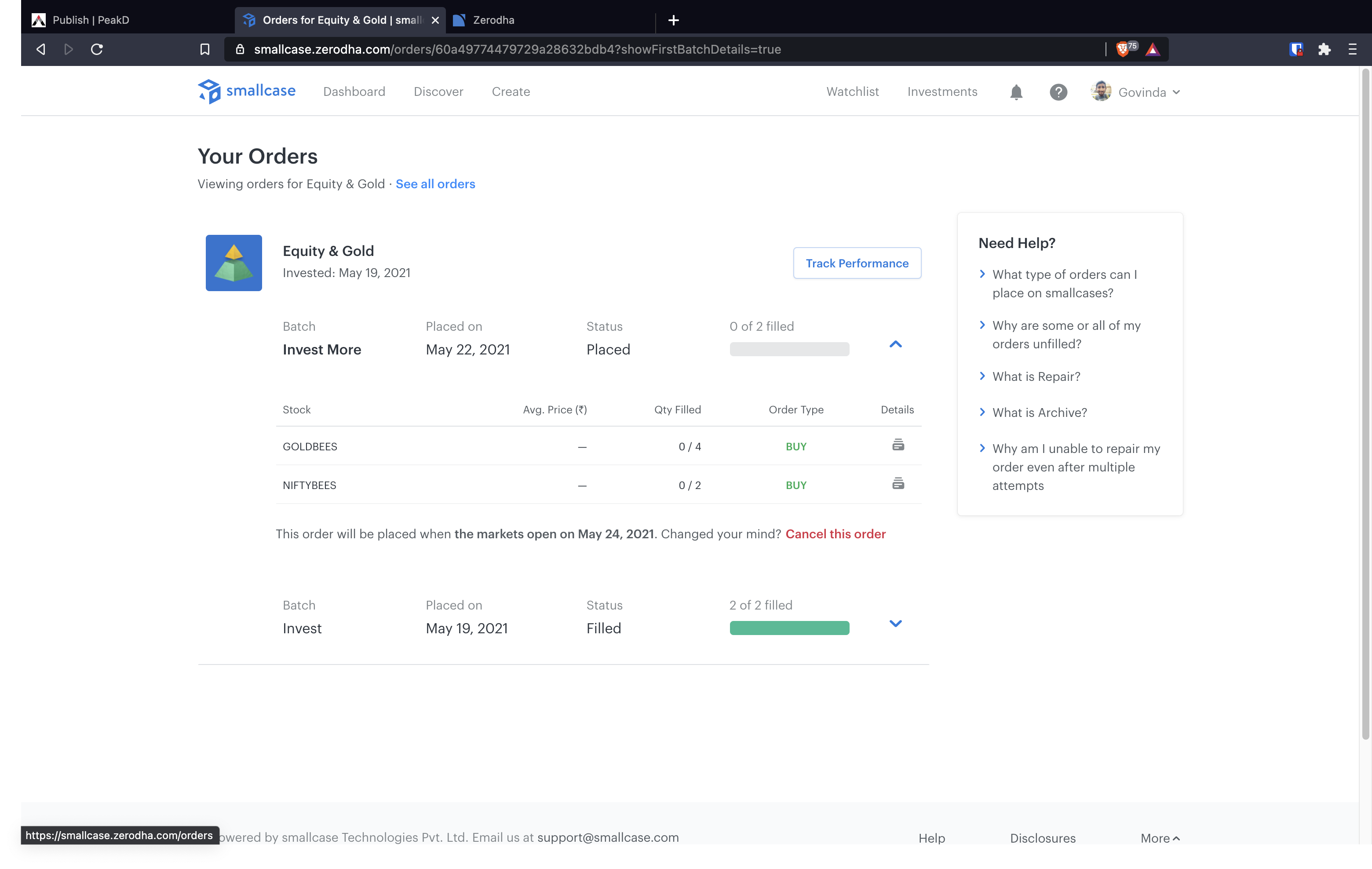The width and height of the screenshot is (1372, 869).
Task: Click the site padlock icon
Action: (240, 50)
